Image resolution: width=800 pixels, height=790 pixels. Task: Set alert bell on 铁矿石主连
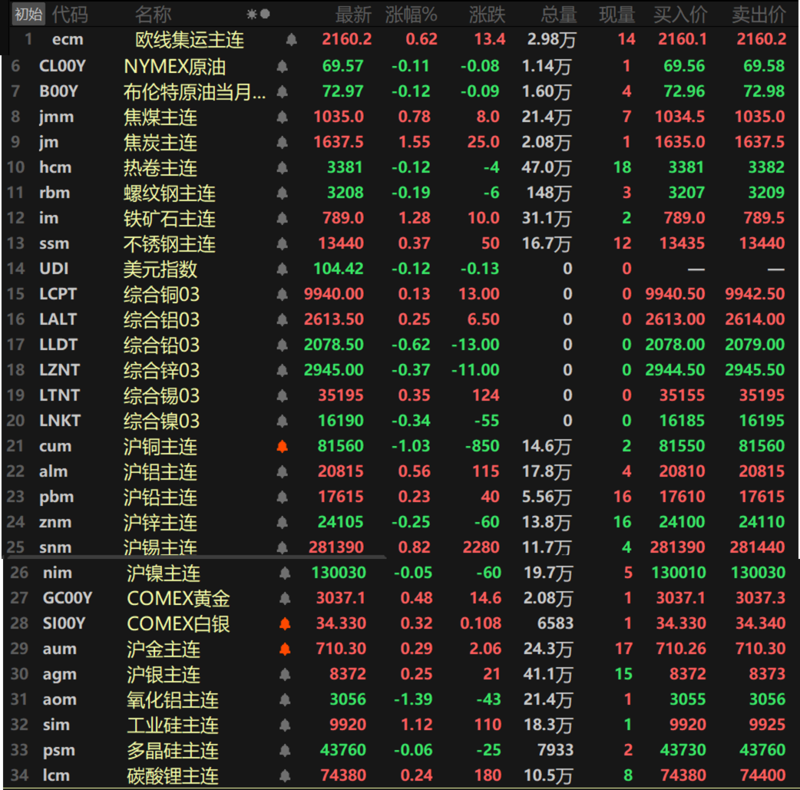click(x=282, y=218)
